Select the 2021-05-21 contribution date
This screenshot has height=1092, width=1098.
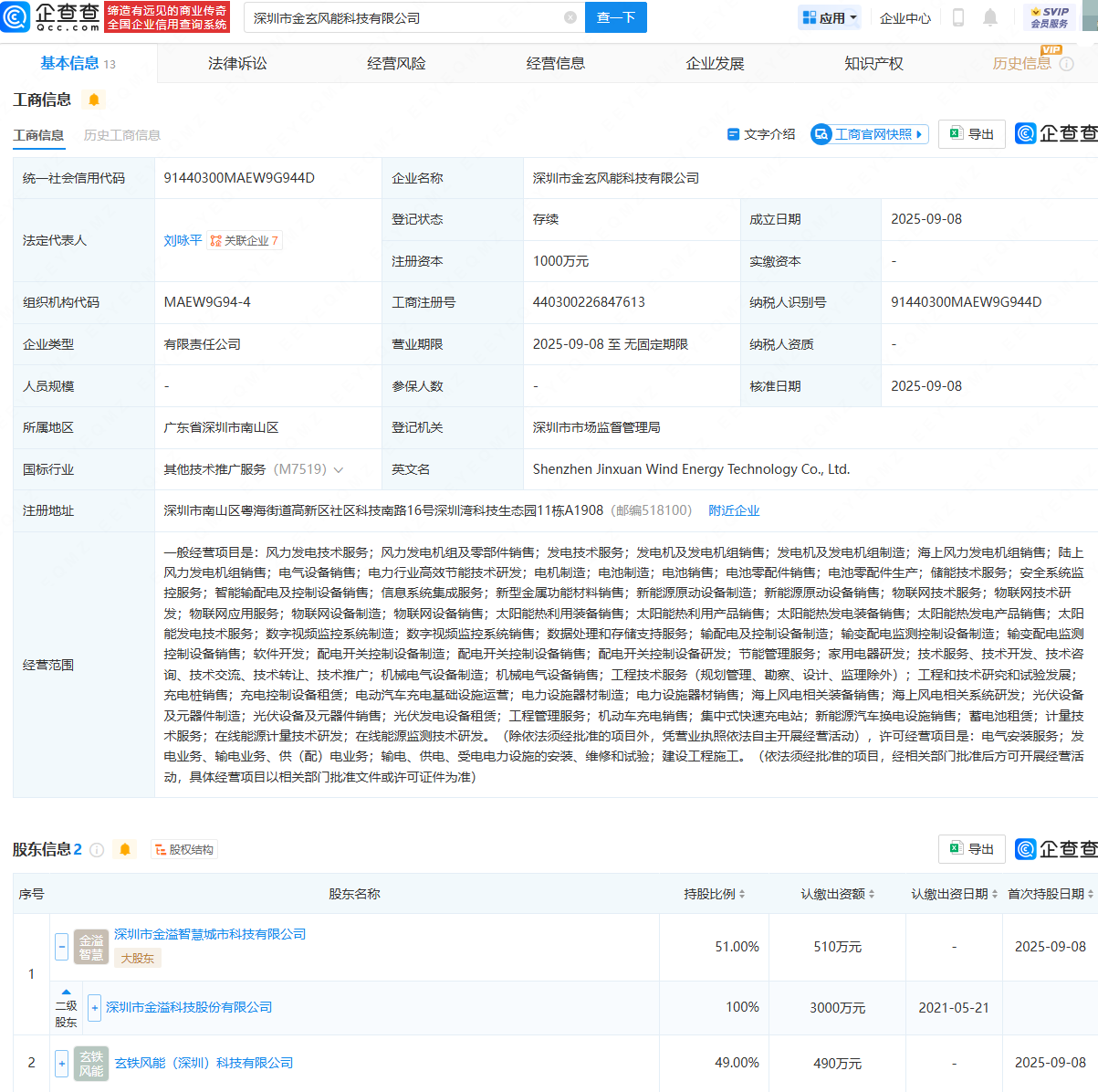(954, 1007)
